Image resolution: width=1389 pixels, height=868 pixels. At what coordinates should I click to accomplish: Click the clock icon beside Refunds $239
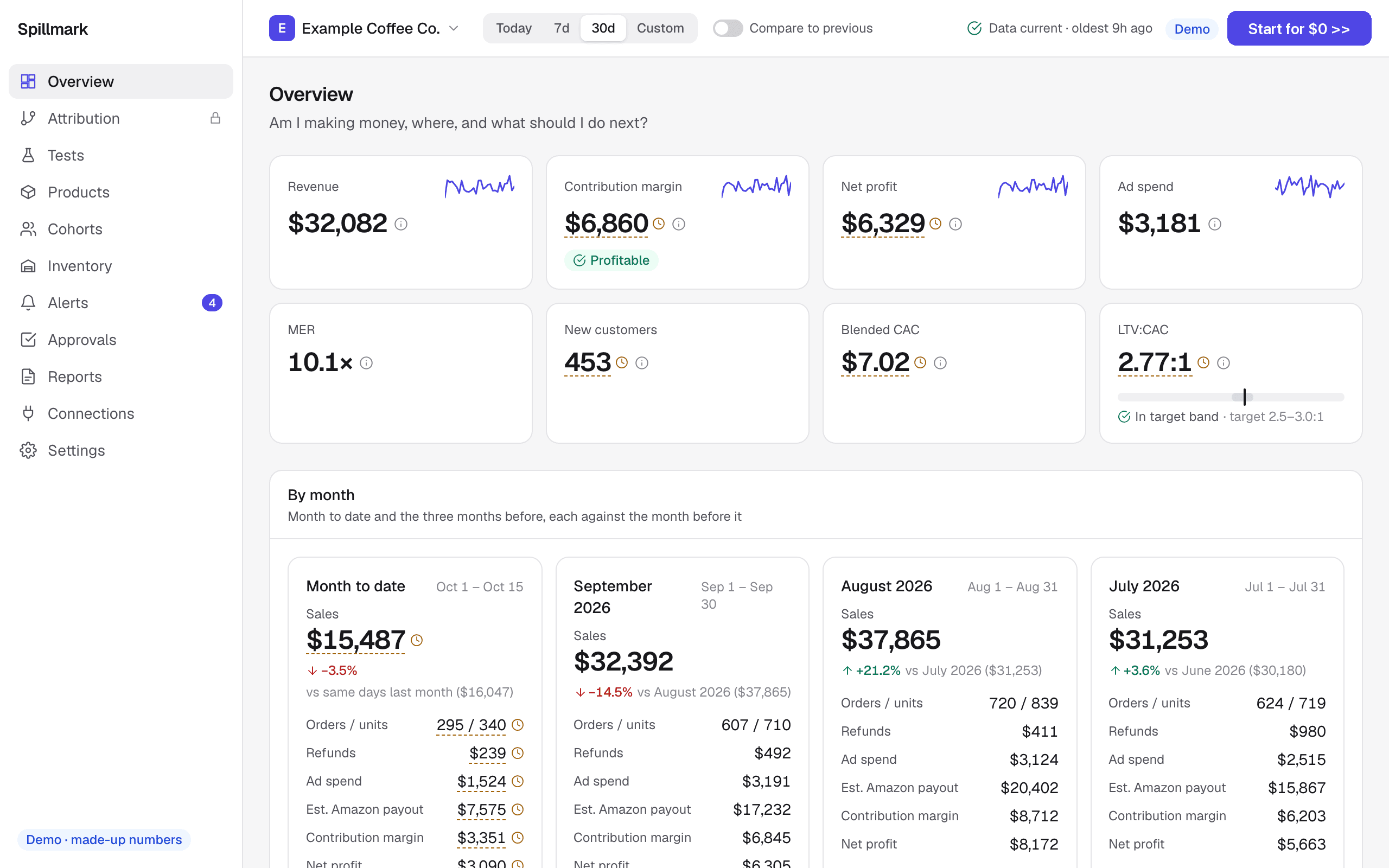pos(518,752)
